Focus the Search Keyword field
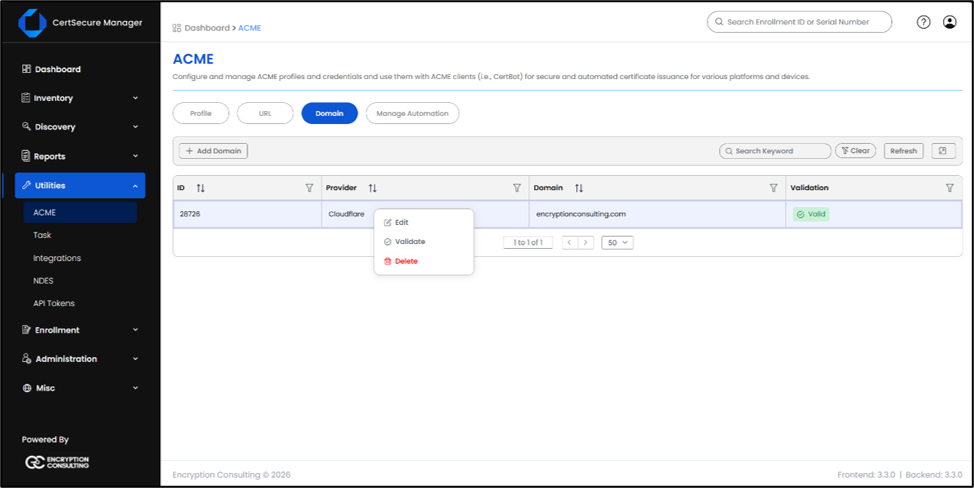This screenshot has height=488, width=974. click(x=775, y=151)
